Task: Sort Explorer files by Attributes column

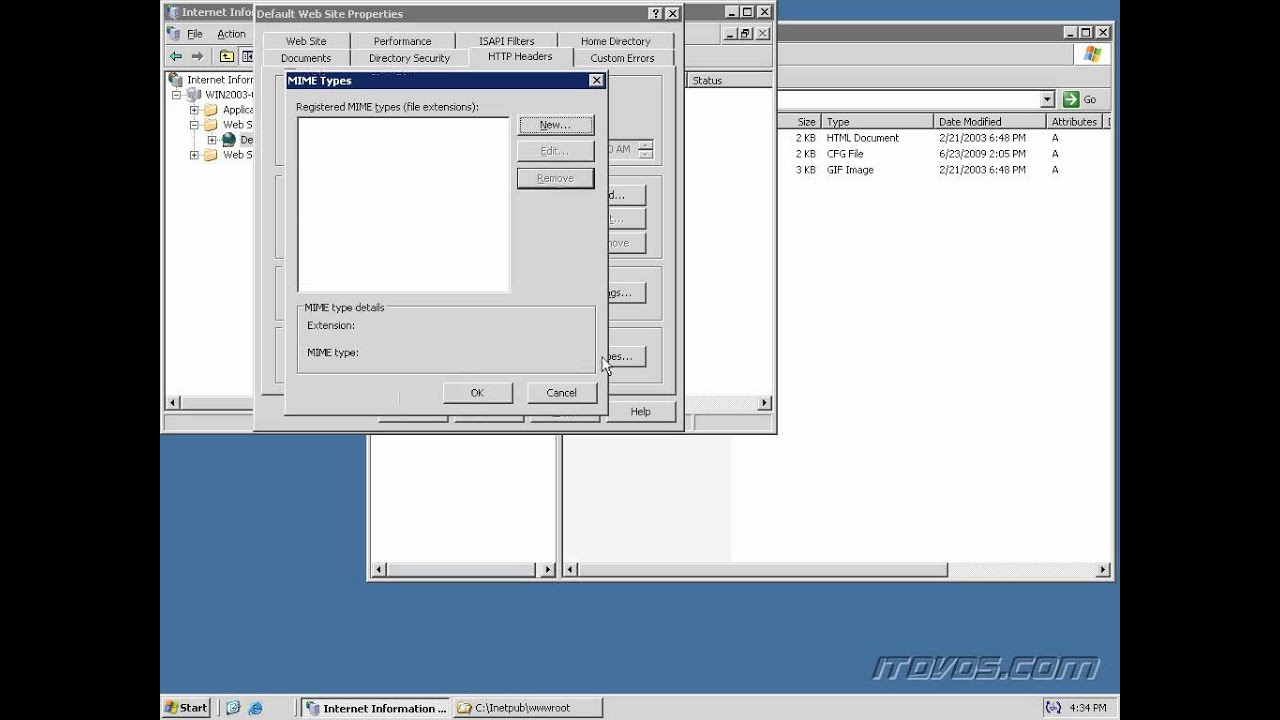Action: tap(1075, 122)
